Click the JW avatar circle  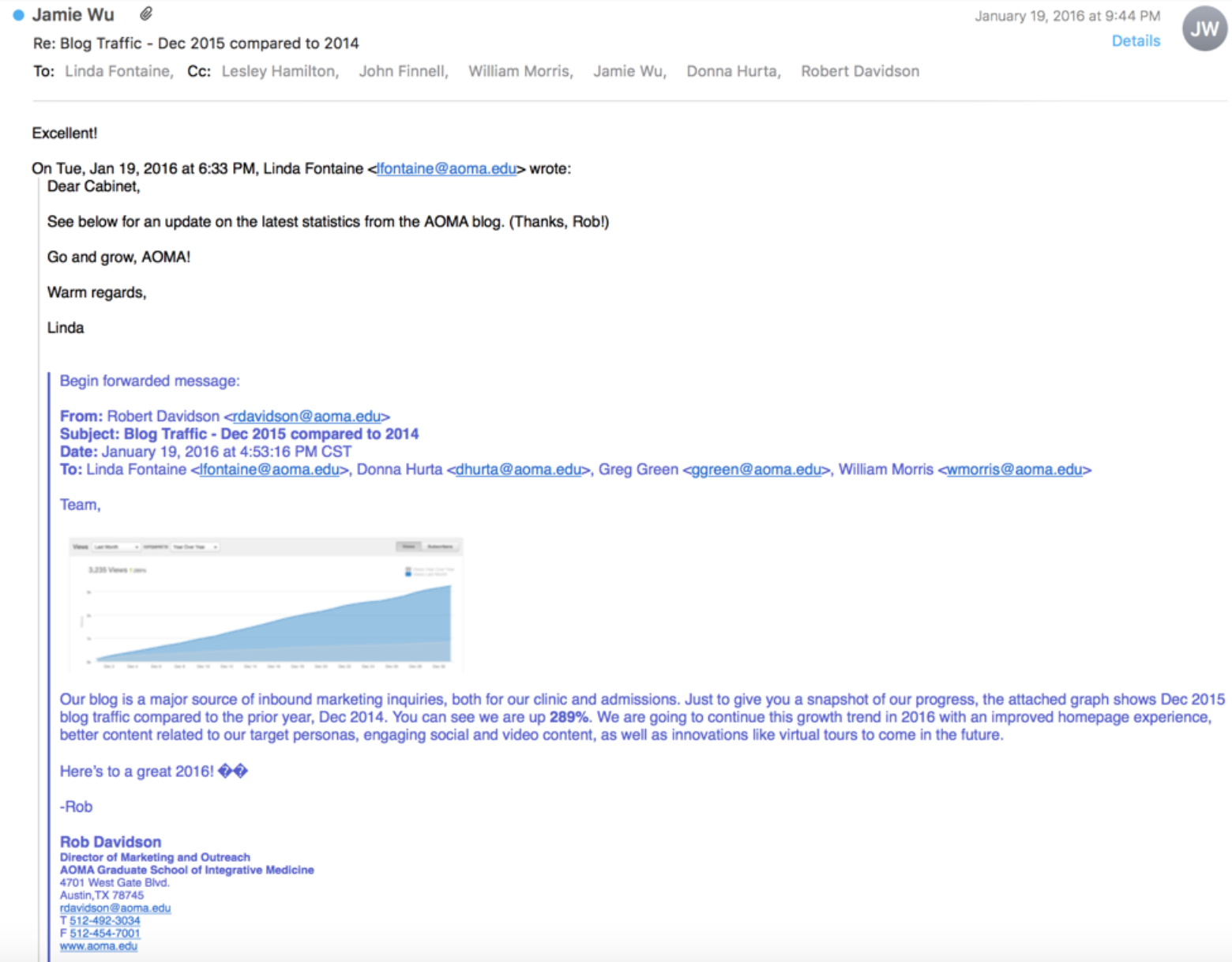coord(1204,28)
